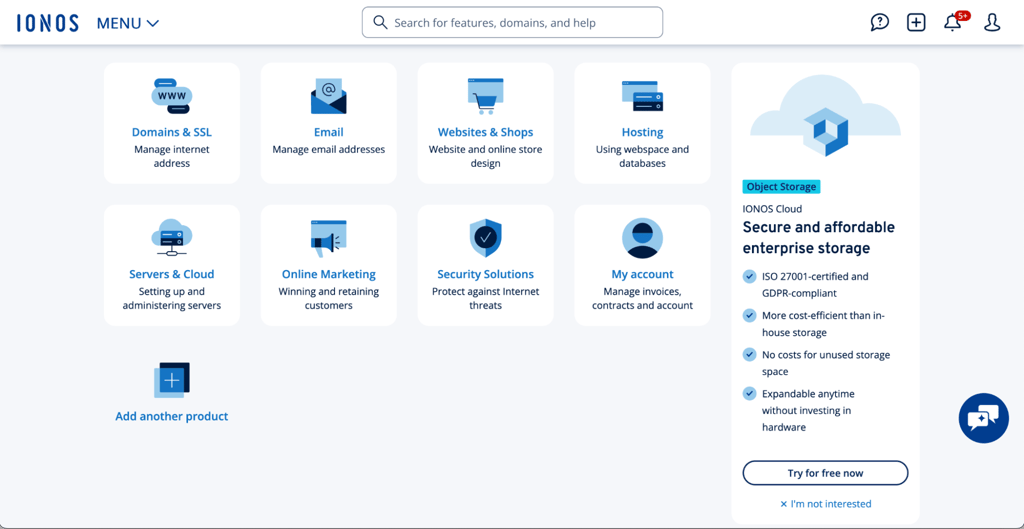
Task: Open the Domains & SSL link
Action: (x=172, y=132)
